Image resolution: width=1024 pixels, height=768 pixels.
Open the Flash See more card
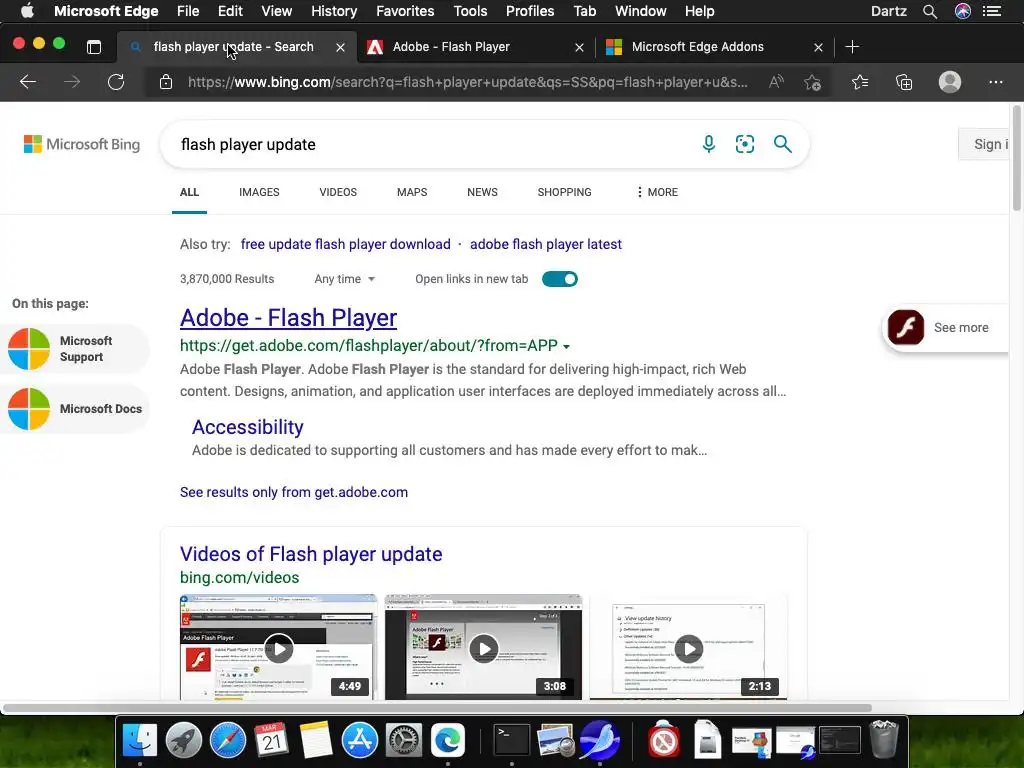pyautogui.click(x=946, y=327)
